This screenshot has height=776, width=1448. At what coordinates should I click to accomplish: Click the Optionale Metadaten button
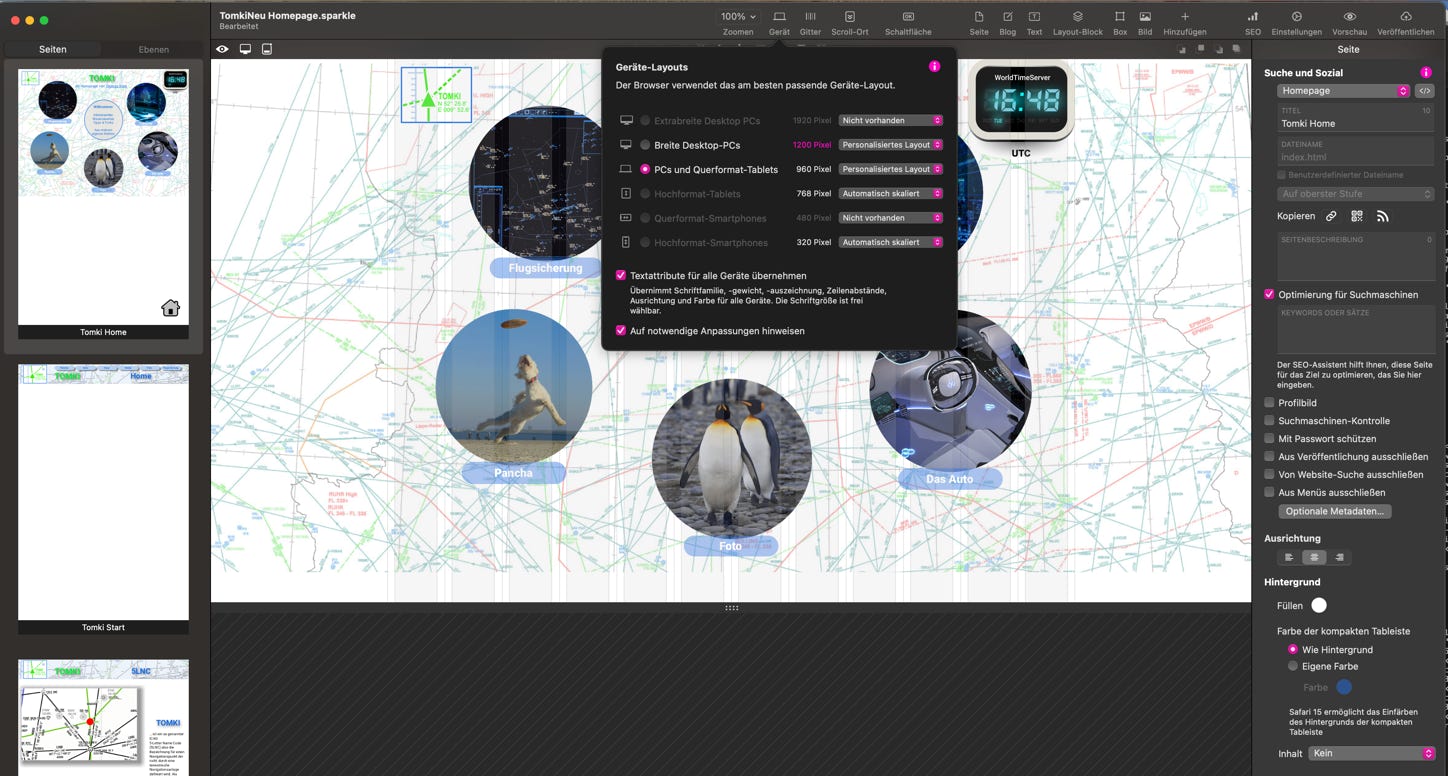click(1334, 511)
